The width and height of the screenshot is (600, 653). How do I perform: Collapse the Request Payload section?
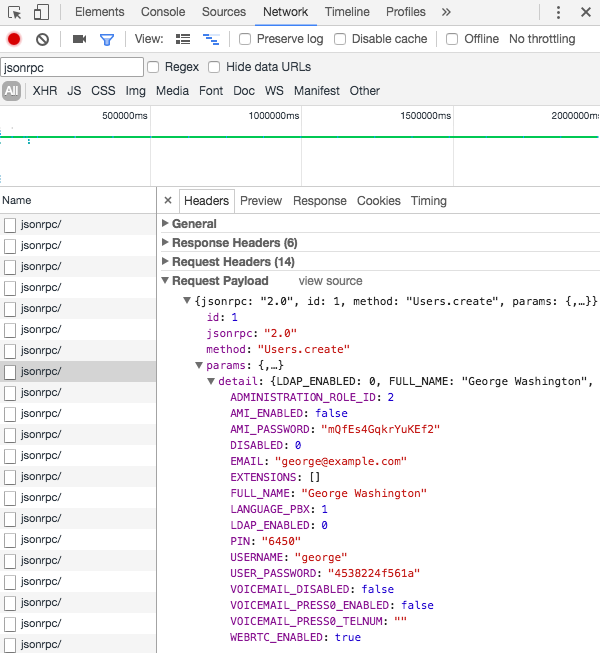coord(165,280)
